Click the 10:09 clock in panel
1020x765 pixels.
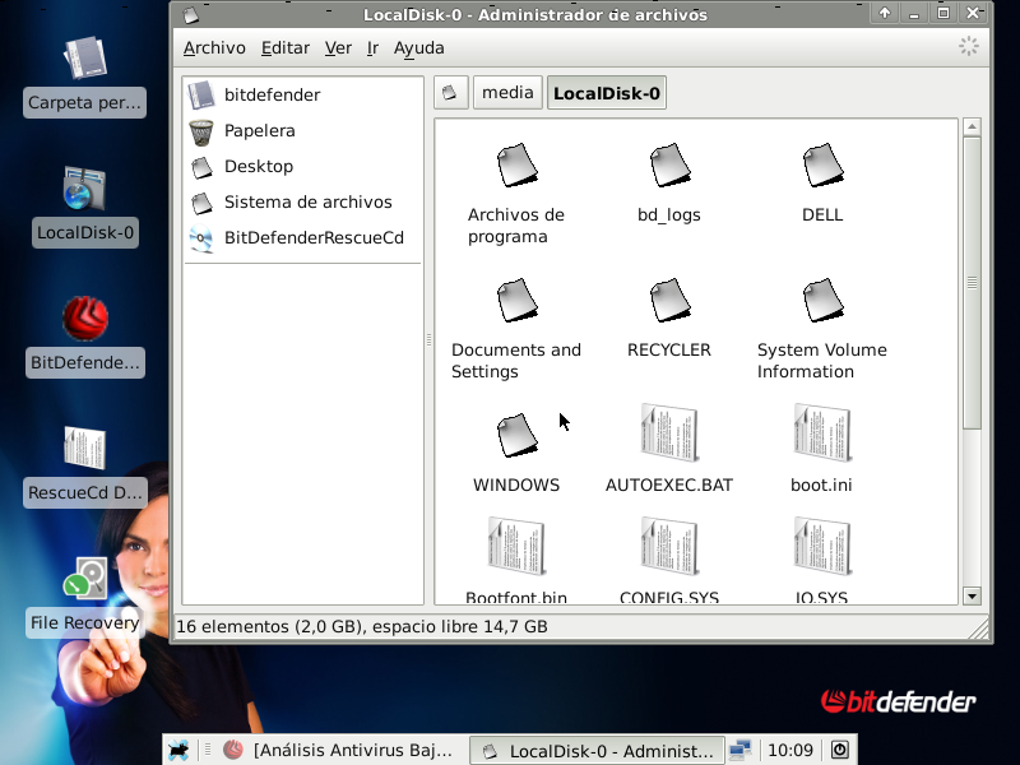(790, 750)
